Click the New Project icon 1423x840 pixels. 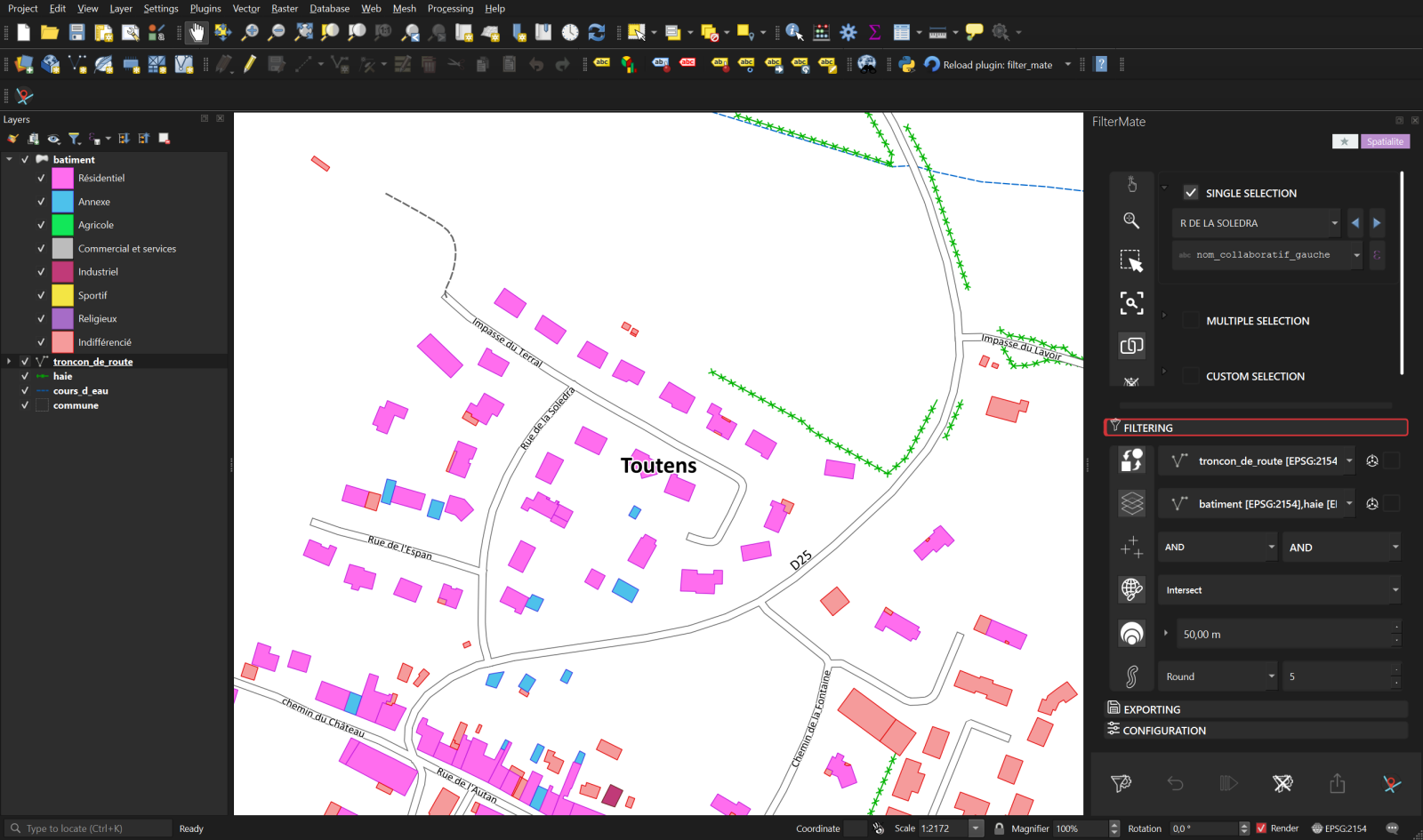tap(24, 33)
